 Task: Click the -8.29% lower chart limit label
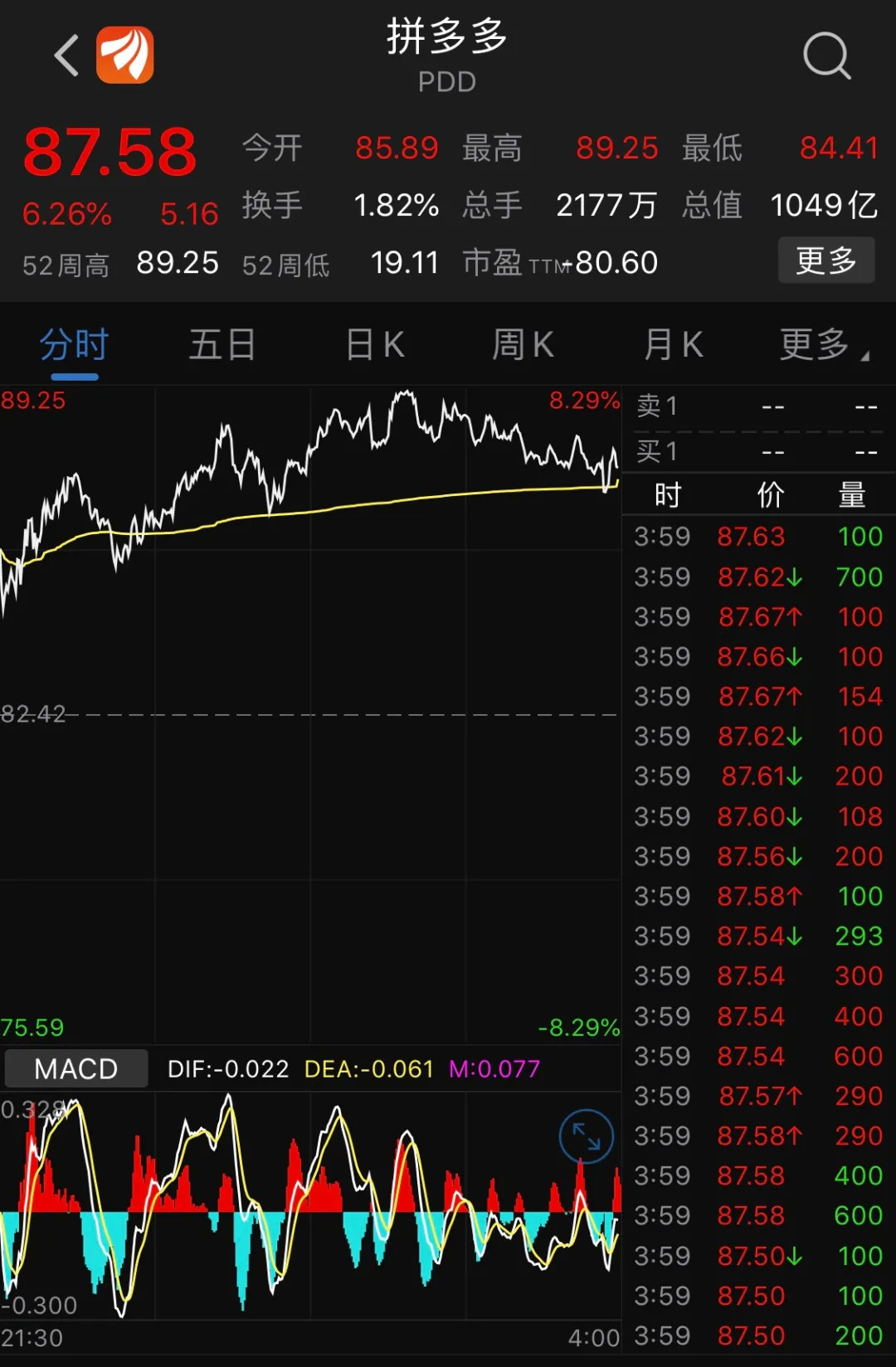point(579,1029)
